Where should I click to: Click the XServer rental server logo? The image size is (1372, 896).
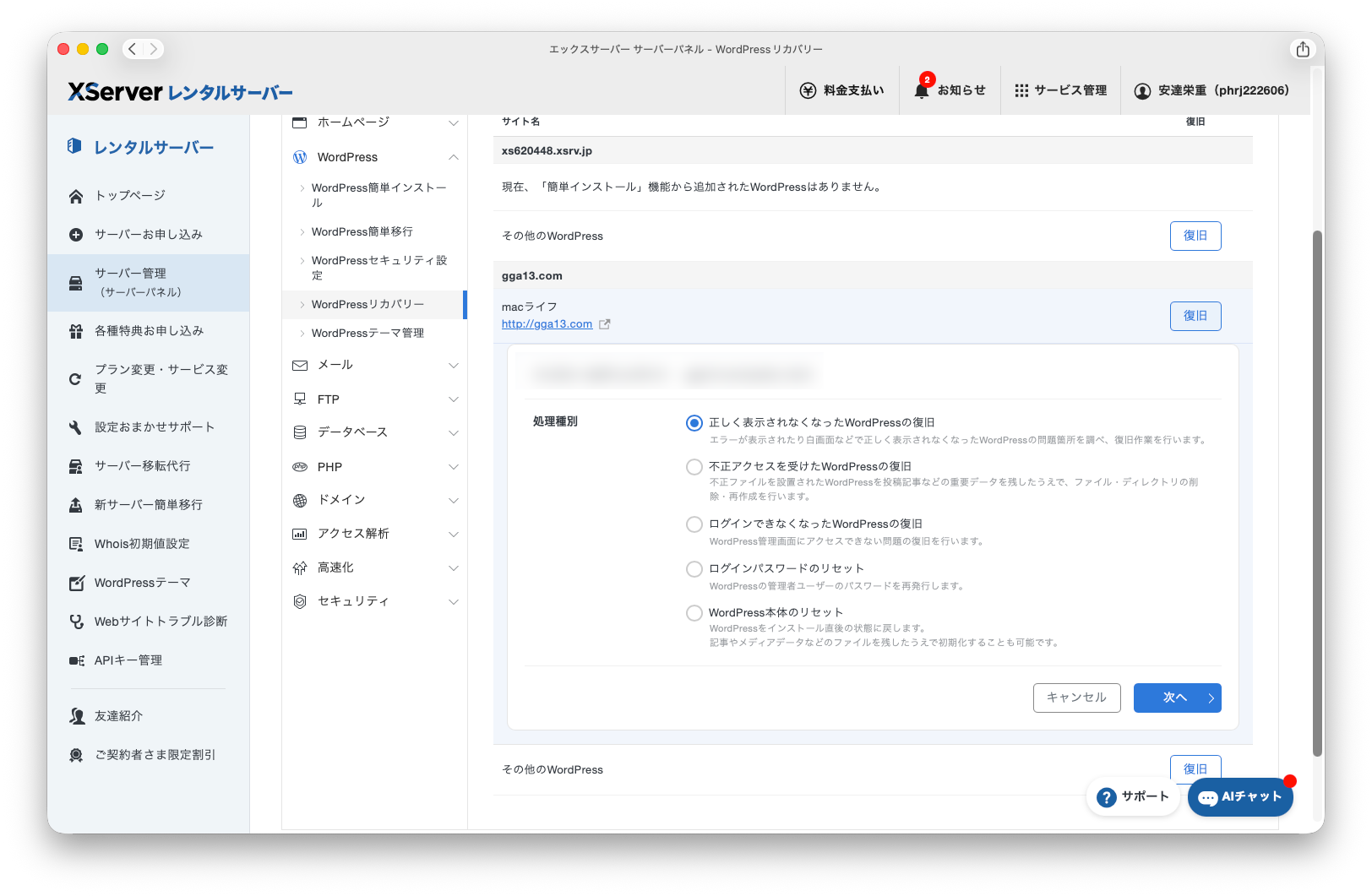[x=180, y=92]
